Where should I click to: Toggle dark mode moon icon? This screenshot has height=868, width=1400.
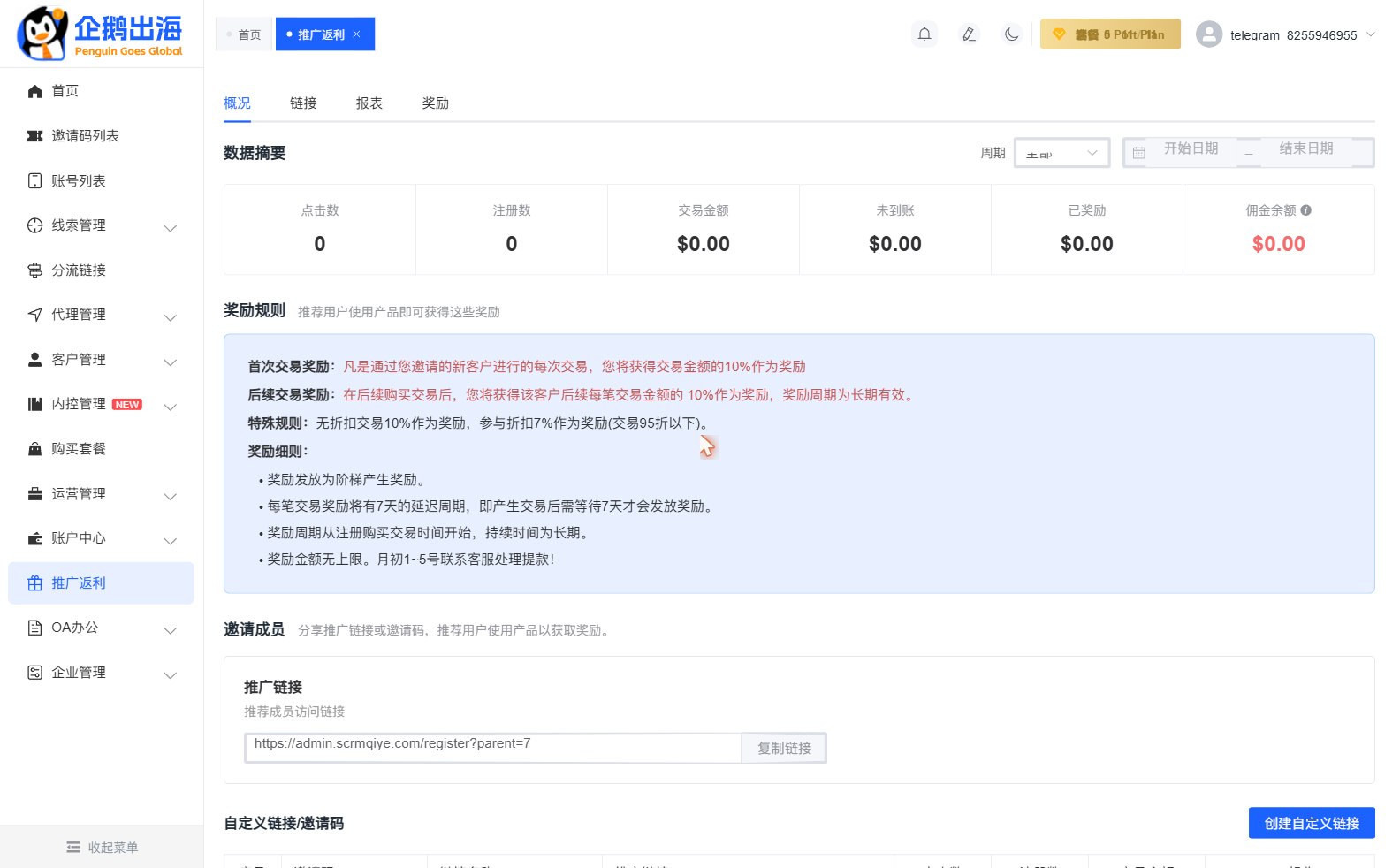(x=1012, y=34)
